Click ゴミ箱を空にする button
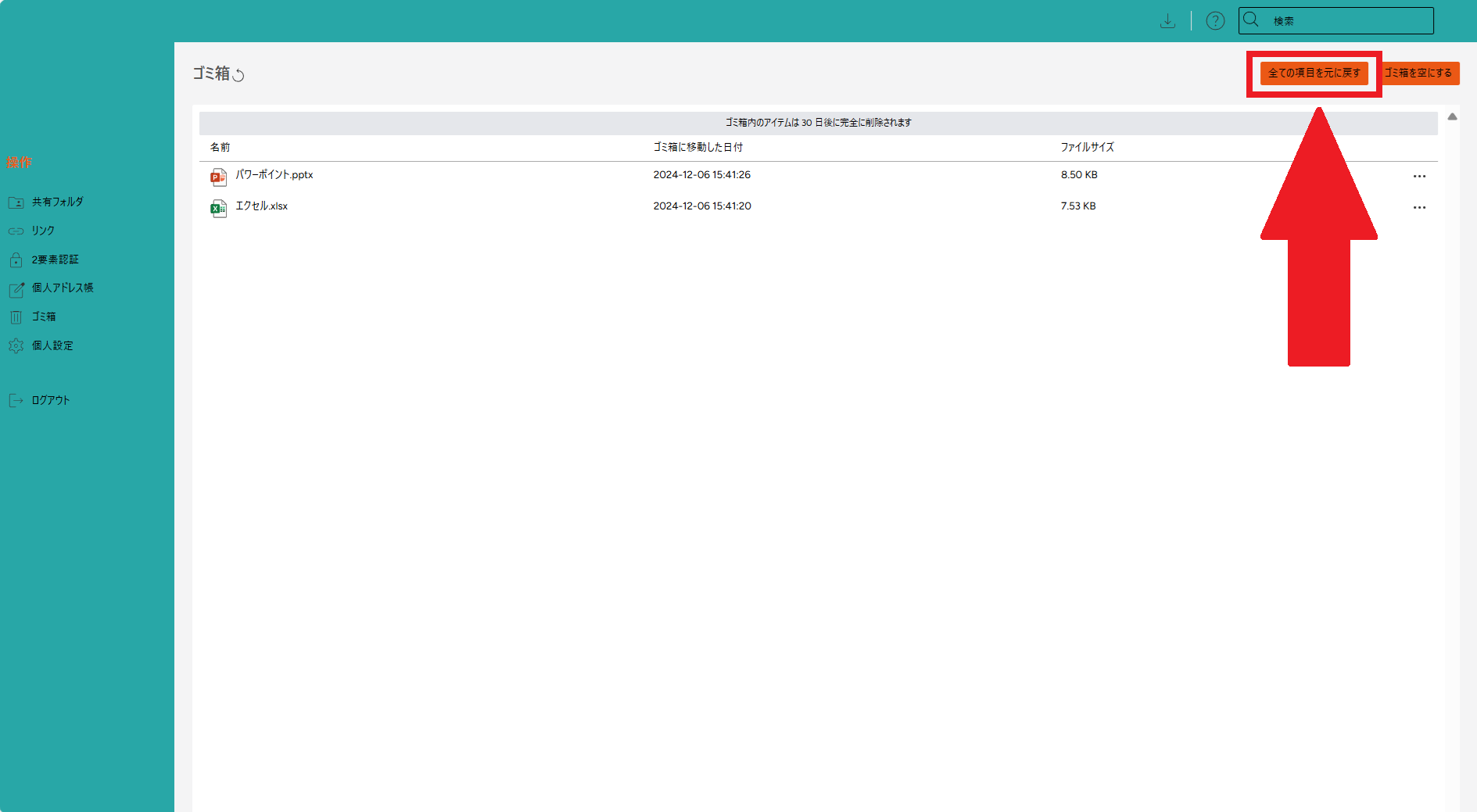This screenshot has height=812, width=1477. click(x=1420, y=73)
